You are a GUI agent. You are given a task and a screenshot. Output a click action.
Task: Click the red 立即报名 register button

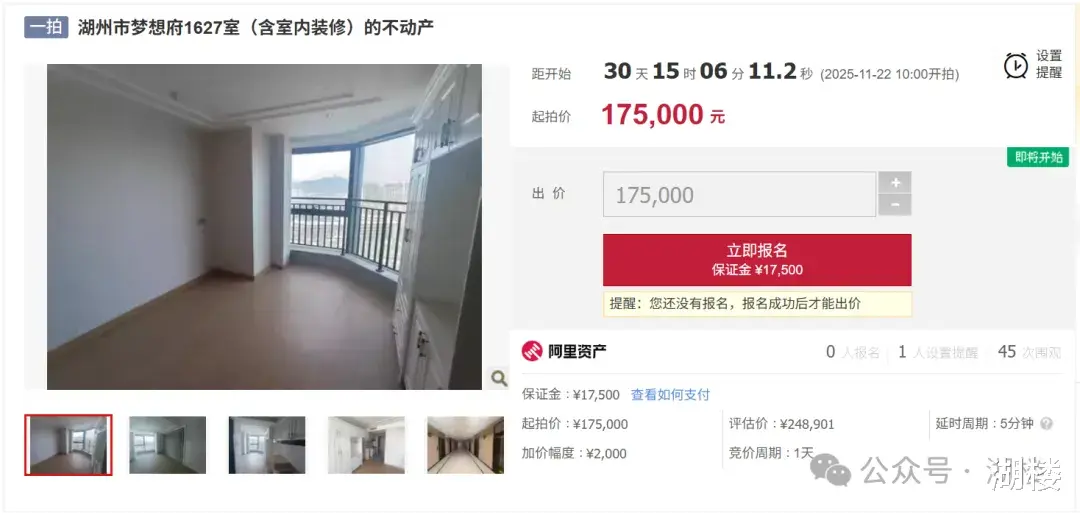click(757, 260)
